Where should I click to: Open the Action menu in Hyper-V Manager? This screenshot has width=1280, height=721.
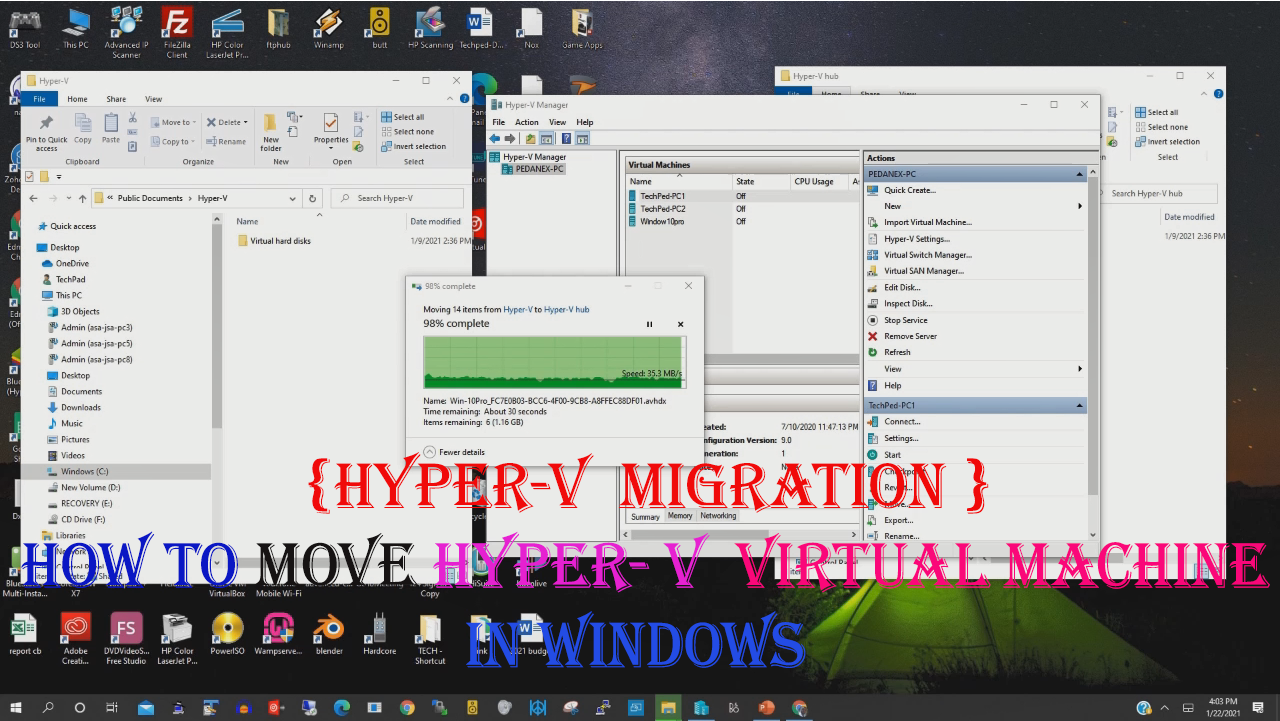pos(526,122)
